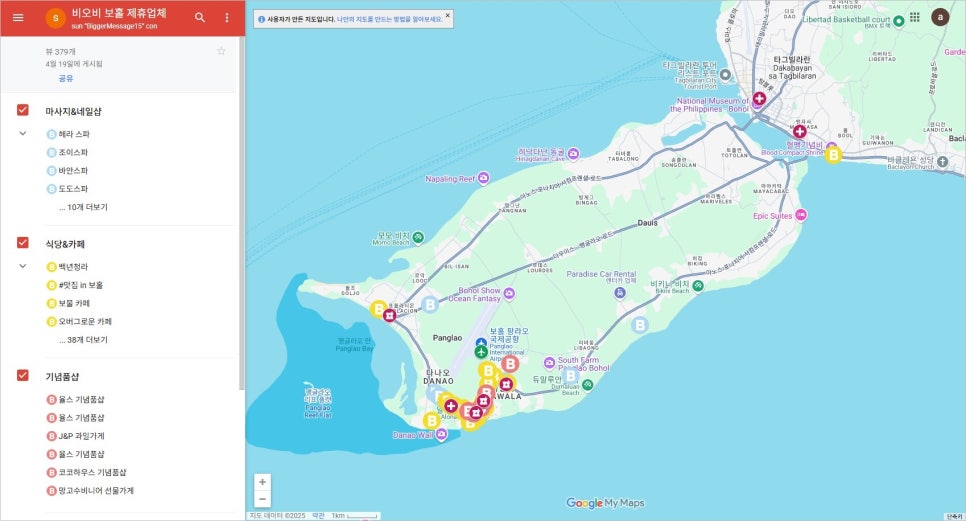Collapse the 식당&카페 layer list chevron
This screenshot has height=521, width=966.
coord(23,266)
